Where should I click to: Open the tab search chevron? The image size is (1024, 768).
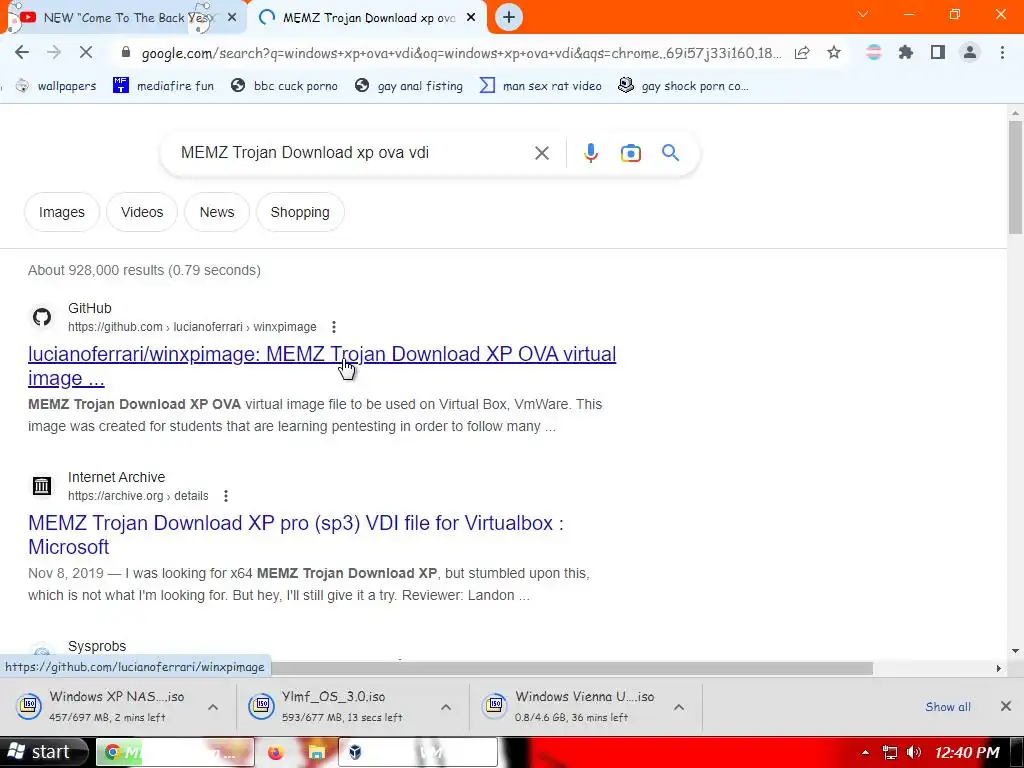pyautogui.click(x=863, y=14)
